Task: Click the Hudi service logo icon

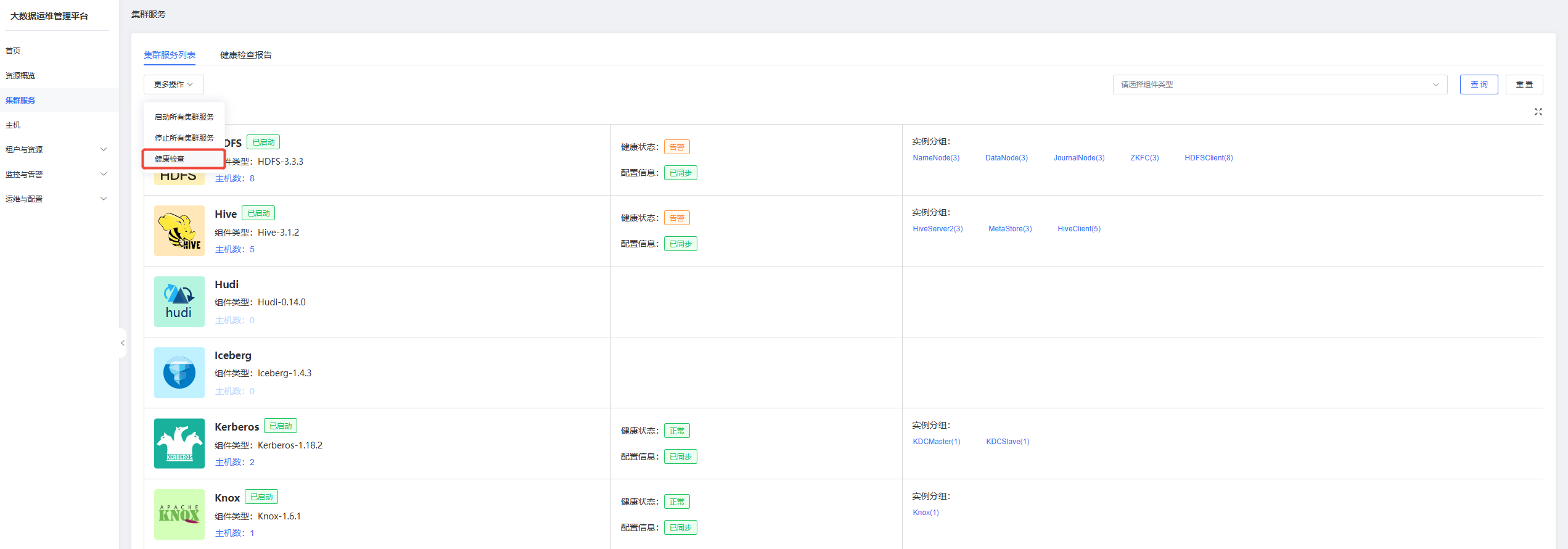Action: 179,302
